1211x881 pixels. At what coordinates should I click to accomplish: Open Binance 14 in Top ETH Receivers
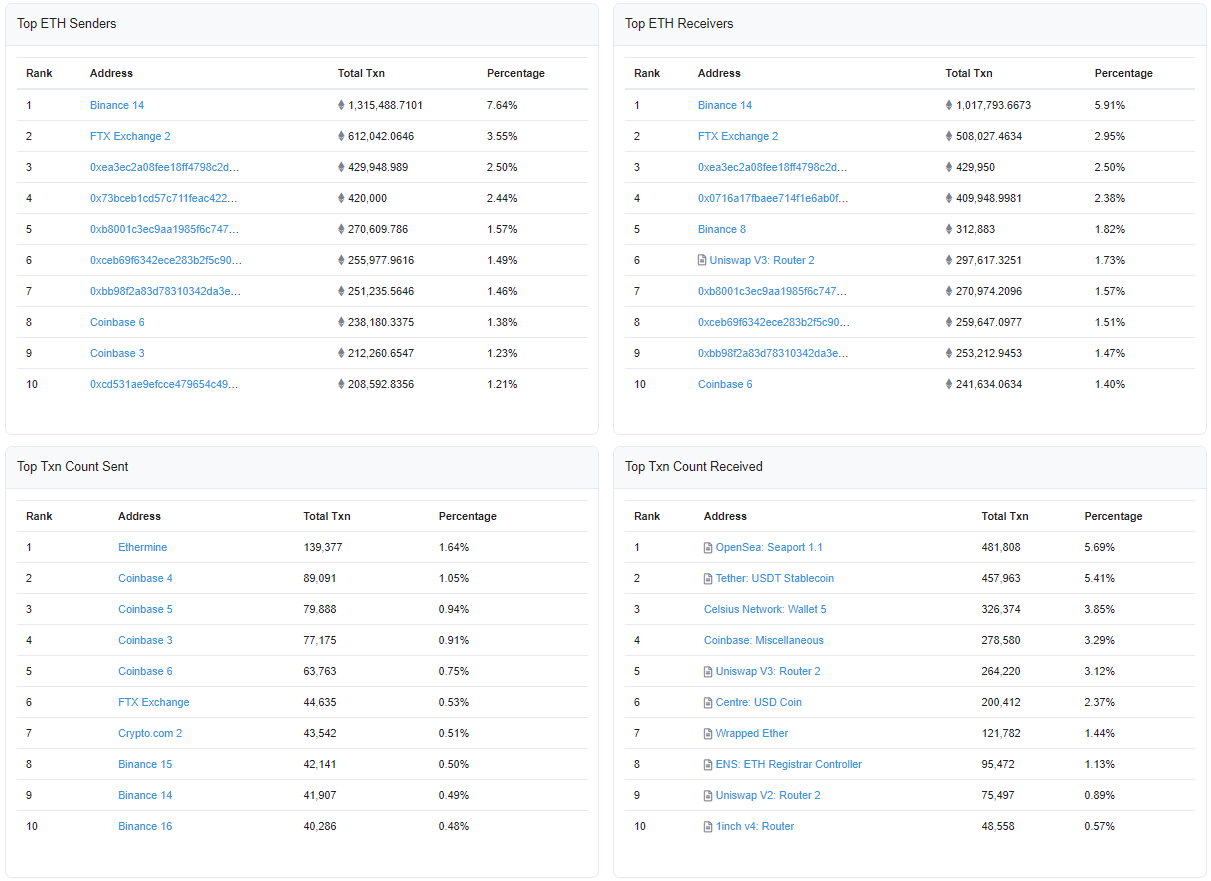pyautogui.click(x=725, y=105)
